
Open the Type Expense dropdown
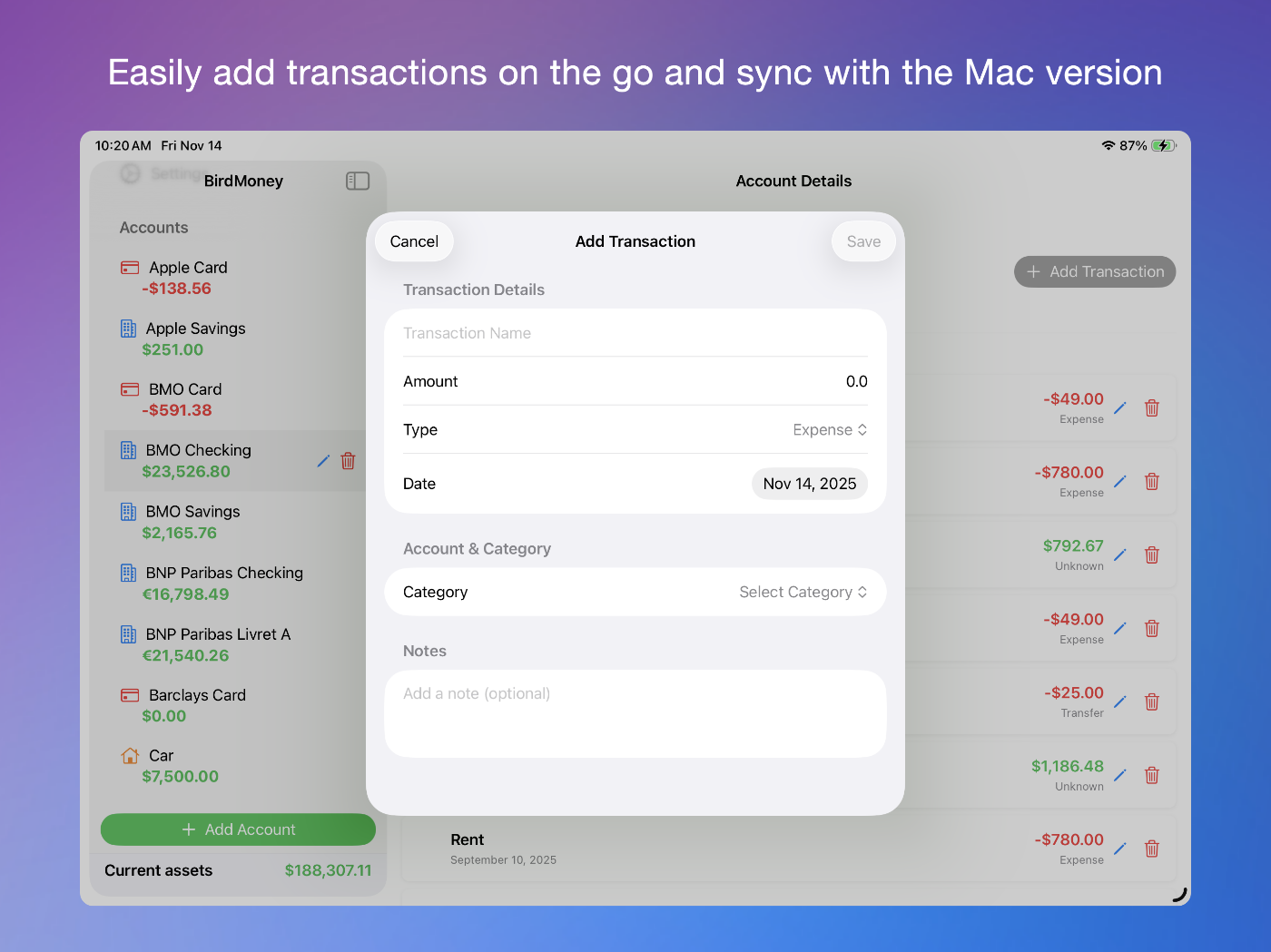[x=830, y=430]
